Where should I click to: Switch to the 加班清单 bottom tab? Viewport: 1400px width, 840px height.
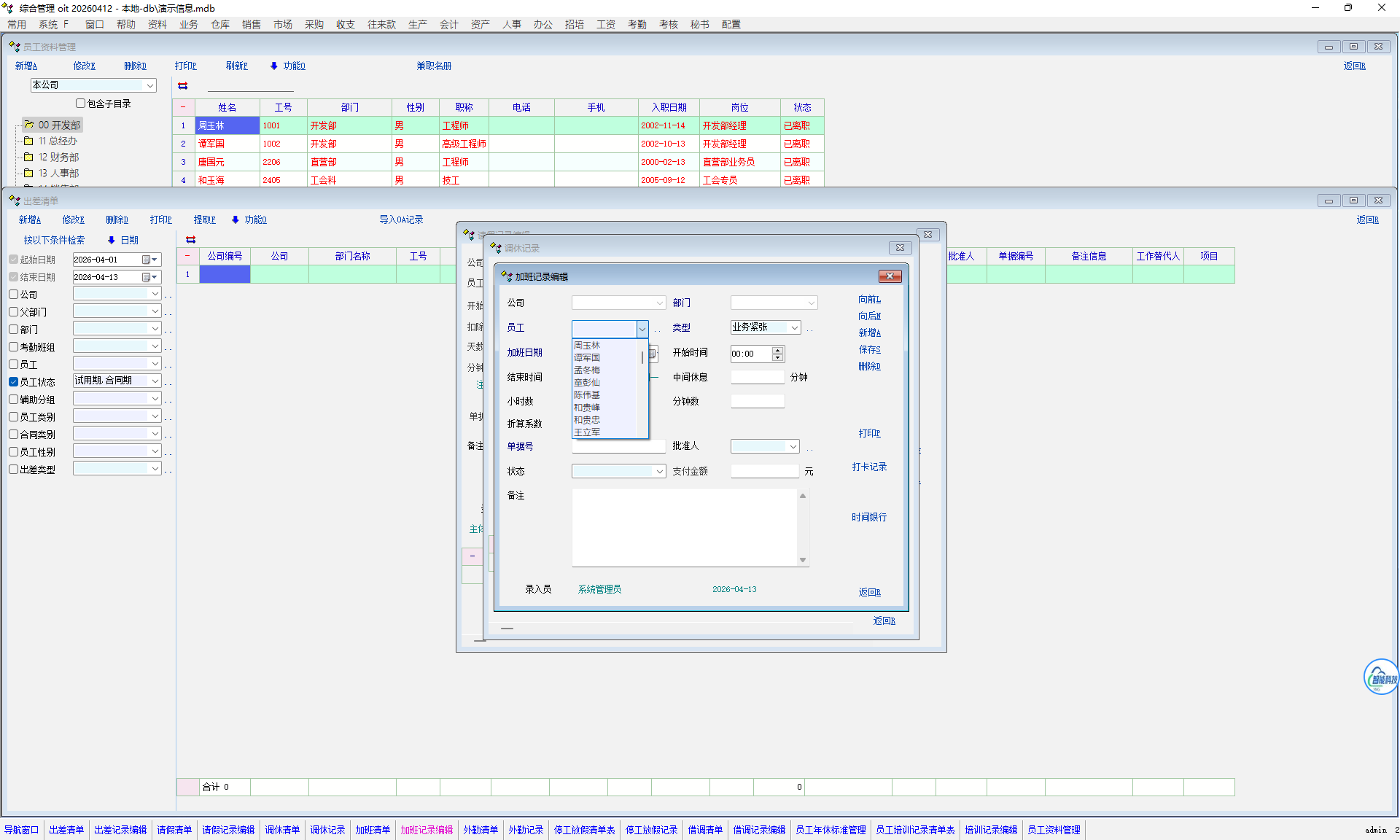(373, 830)
